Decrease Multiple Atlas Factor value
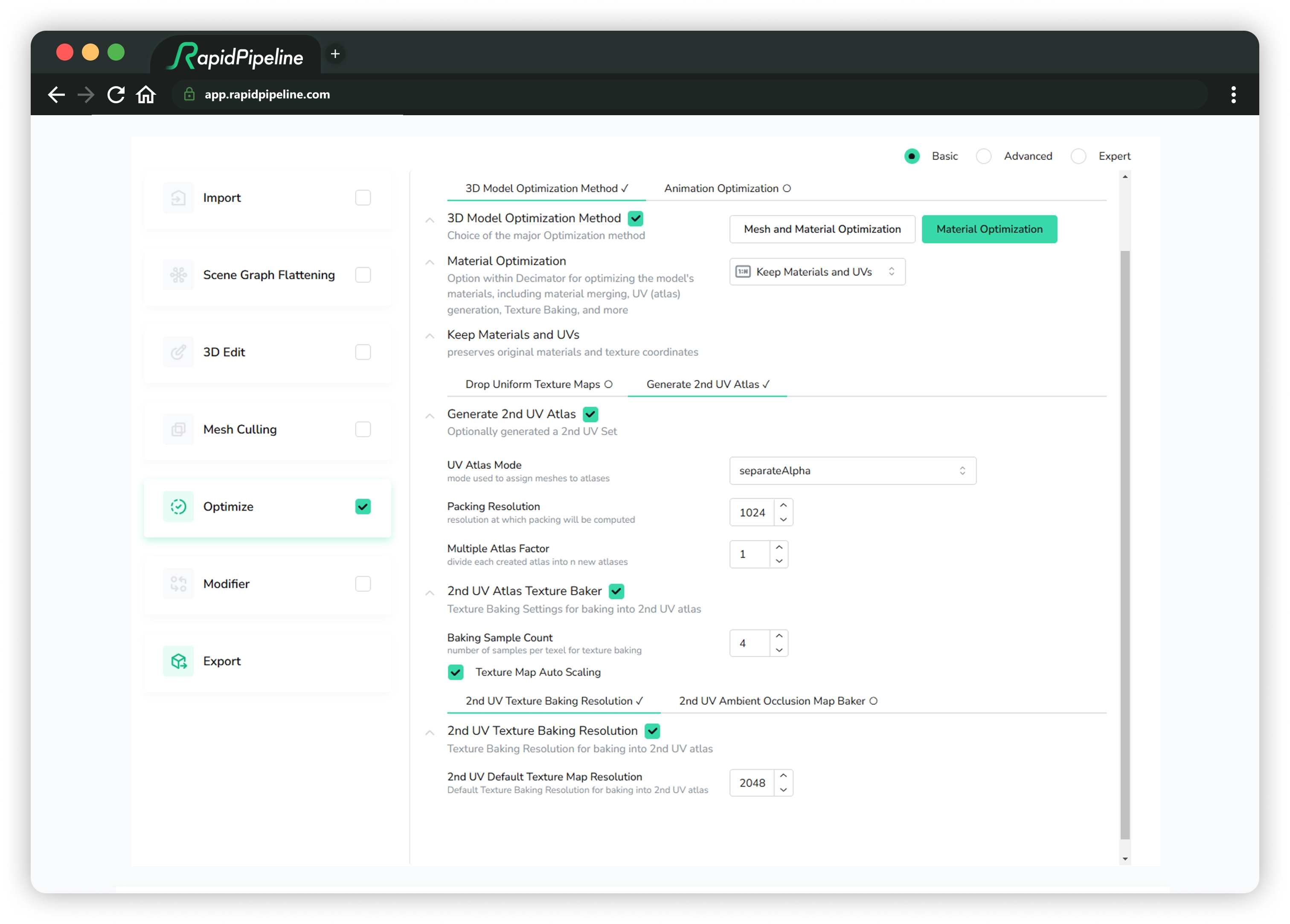Screen dimensions: 1290x924 click(779, 561)
